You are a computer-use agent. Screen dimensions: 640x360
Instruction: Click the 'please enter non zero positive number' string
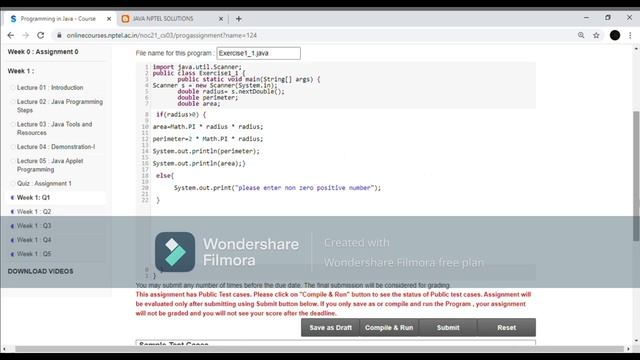tap(304, 188)
